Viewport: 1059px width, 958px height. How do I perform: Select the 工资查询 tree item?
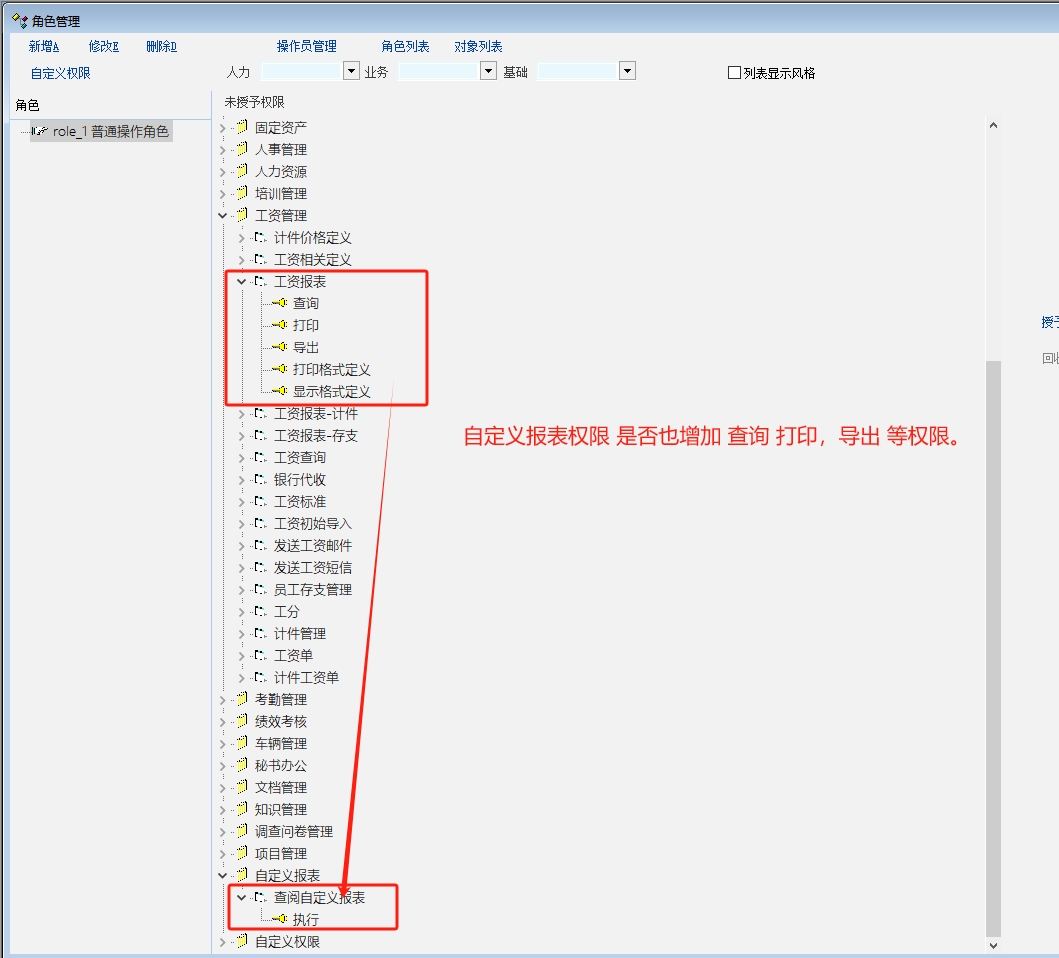point(300,457)
